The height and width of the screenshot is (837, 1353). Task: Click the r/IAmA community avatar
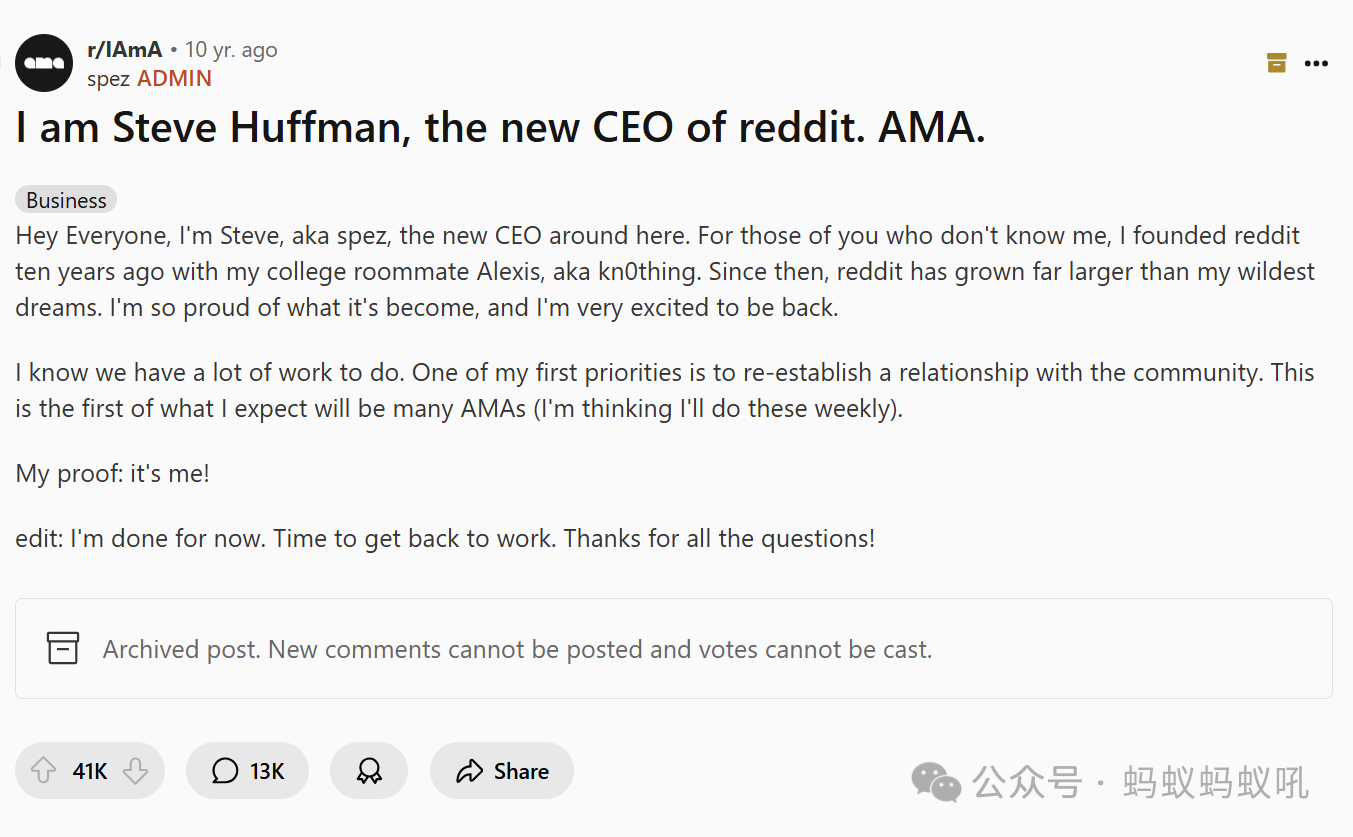(44, 63)
